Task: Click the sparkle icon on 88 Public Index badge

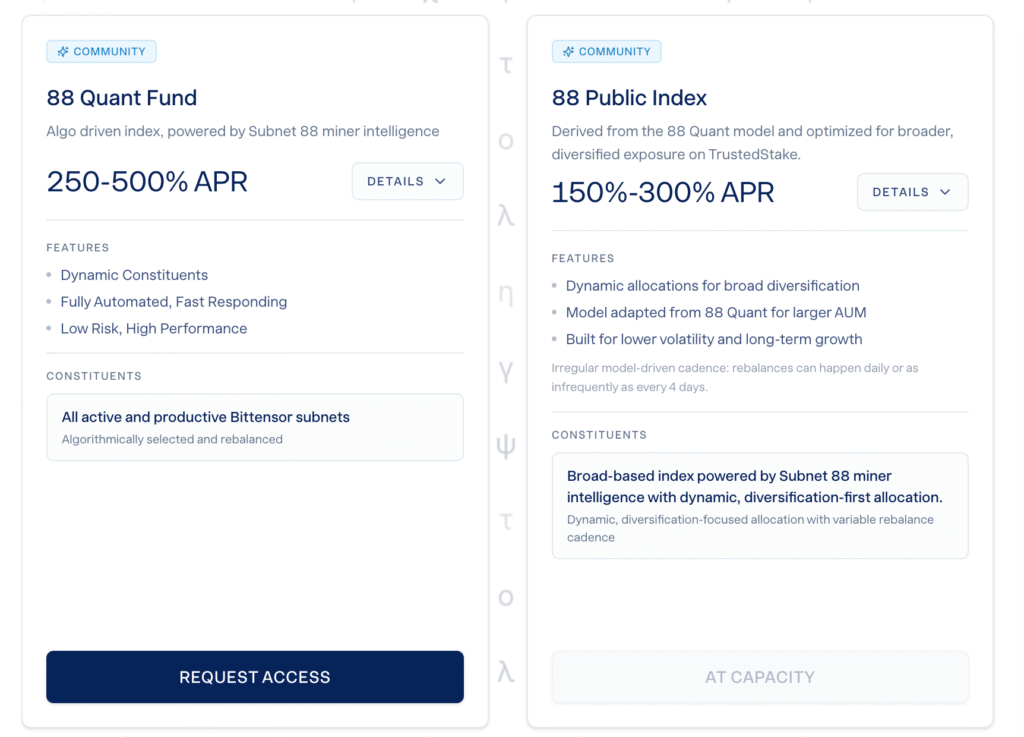Action: (568, 52)
